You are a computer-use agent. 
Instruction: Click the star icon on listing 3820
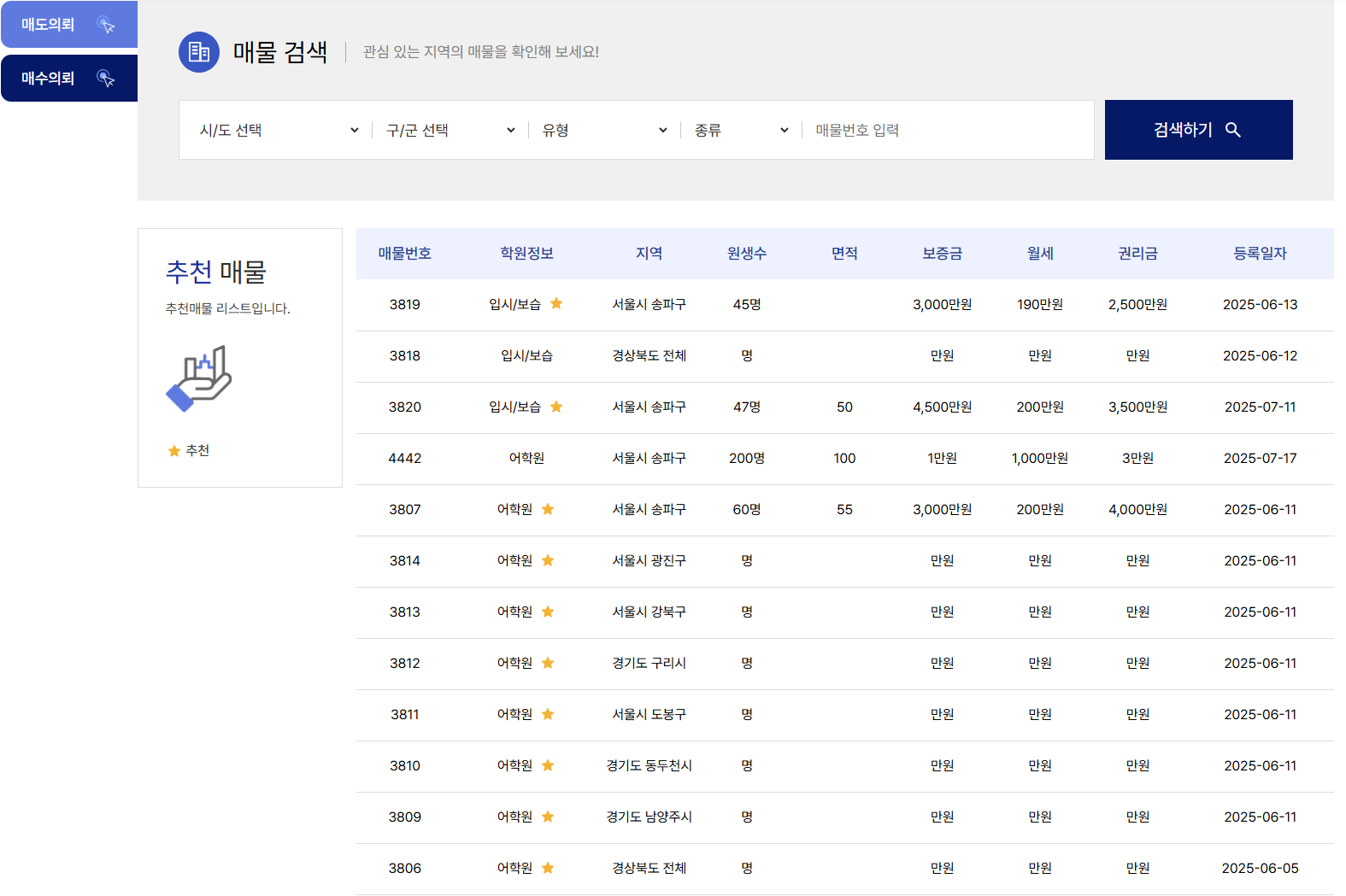[x=556, y=407]
